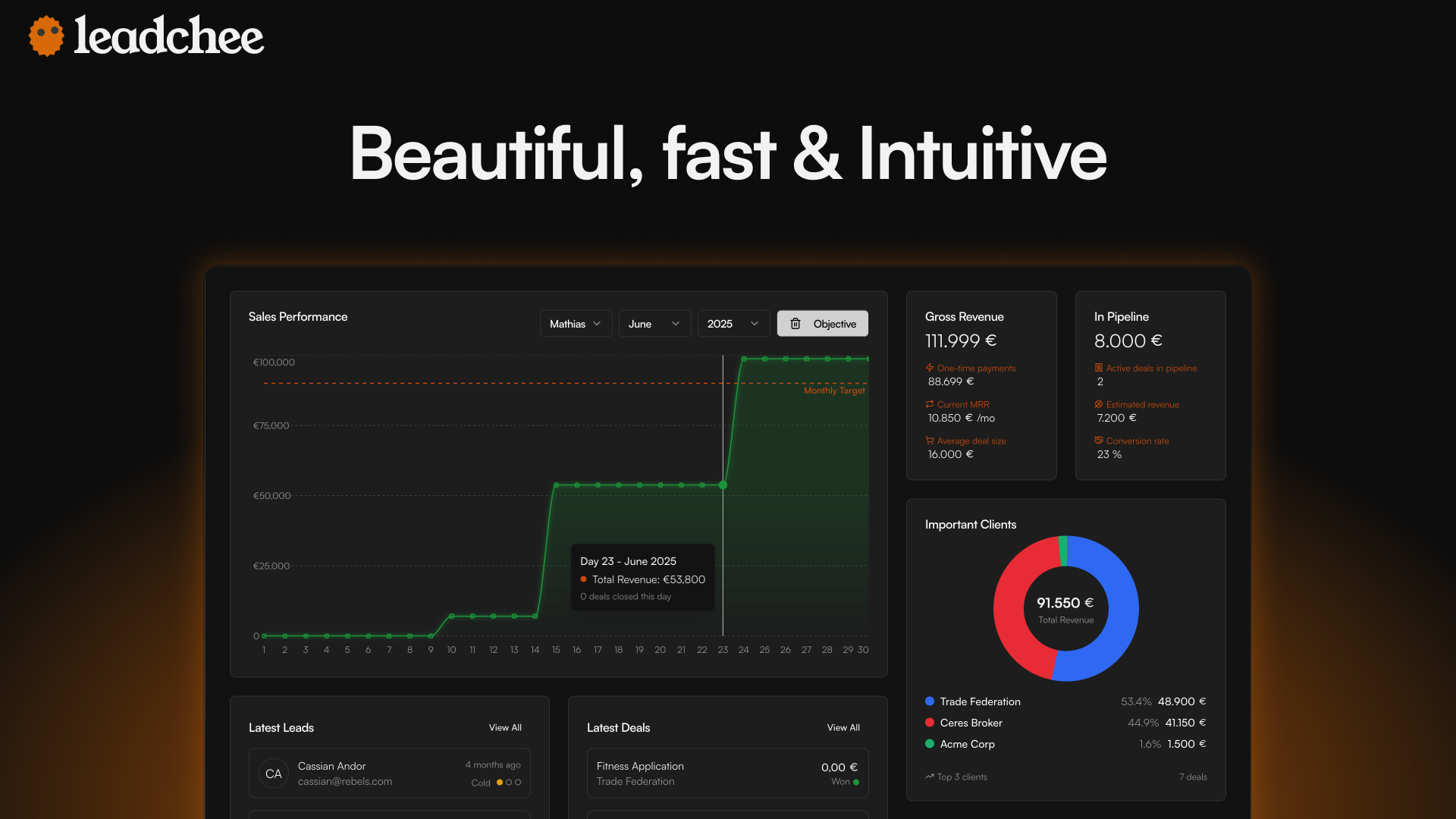Click the Average deal size cart icon
1456x819 pixels.
coord(930,441)
